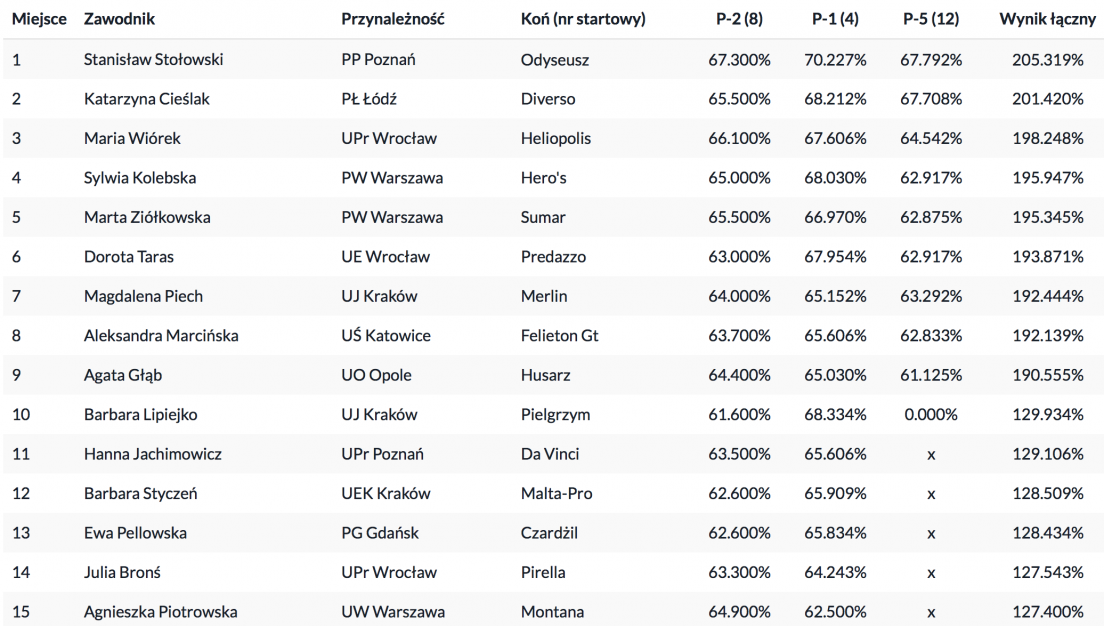Viewport: 1104px width, 626px height.
Task: Select the UJ Kraków cell for Magdalena Piech
Action: pyautogui.click(x=379, y=296)
